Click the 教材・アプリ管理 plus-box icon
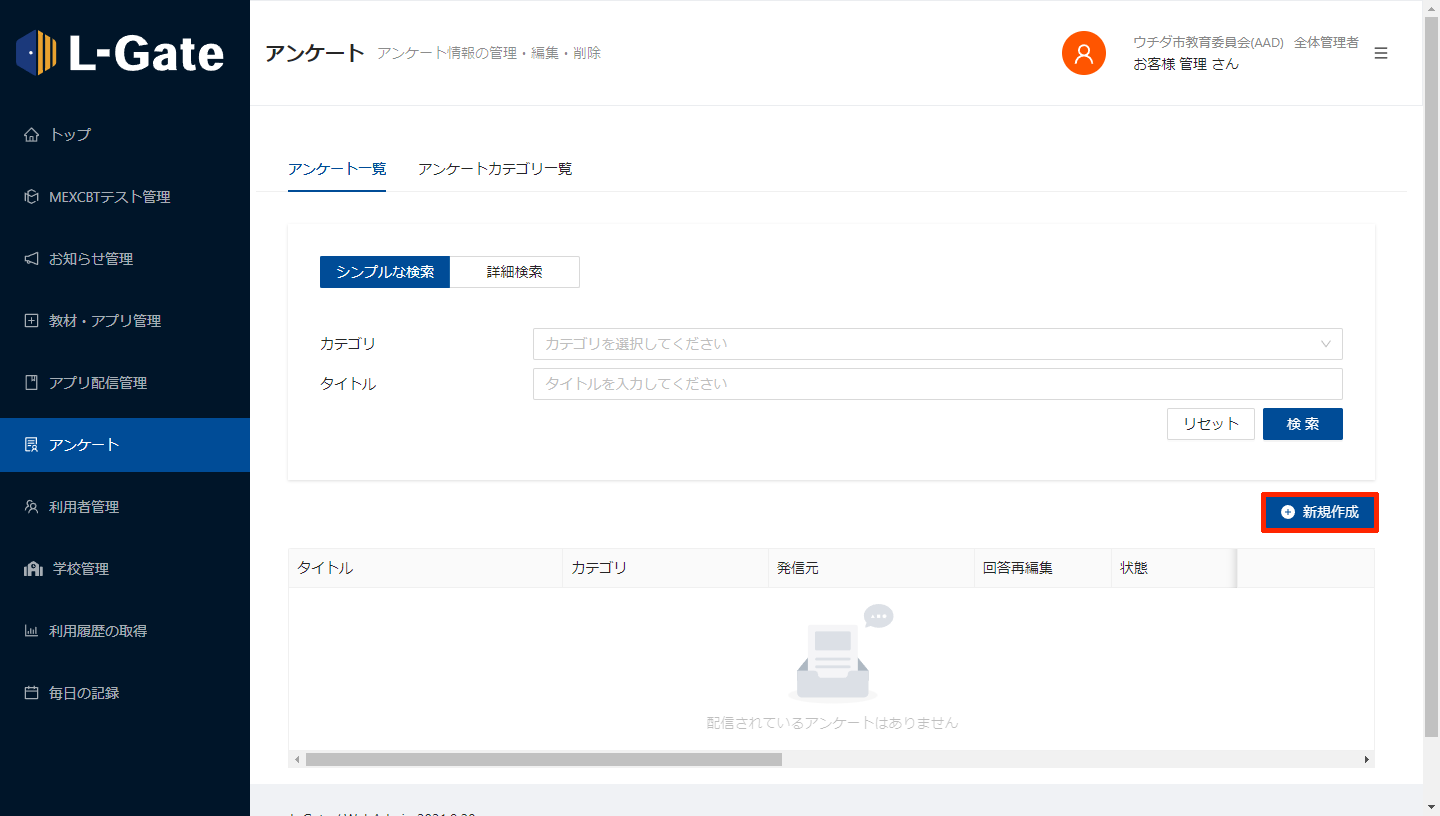This screenshot has width=1440, height=816. coord(31,321)
